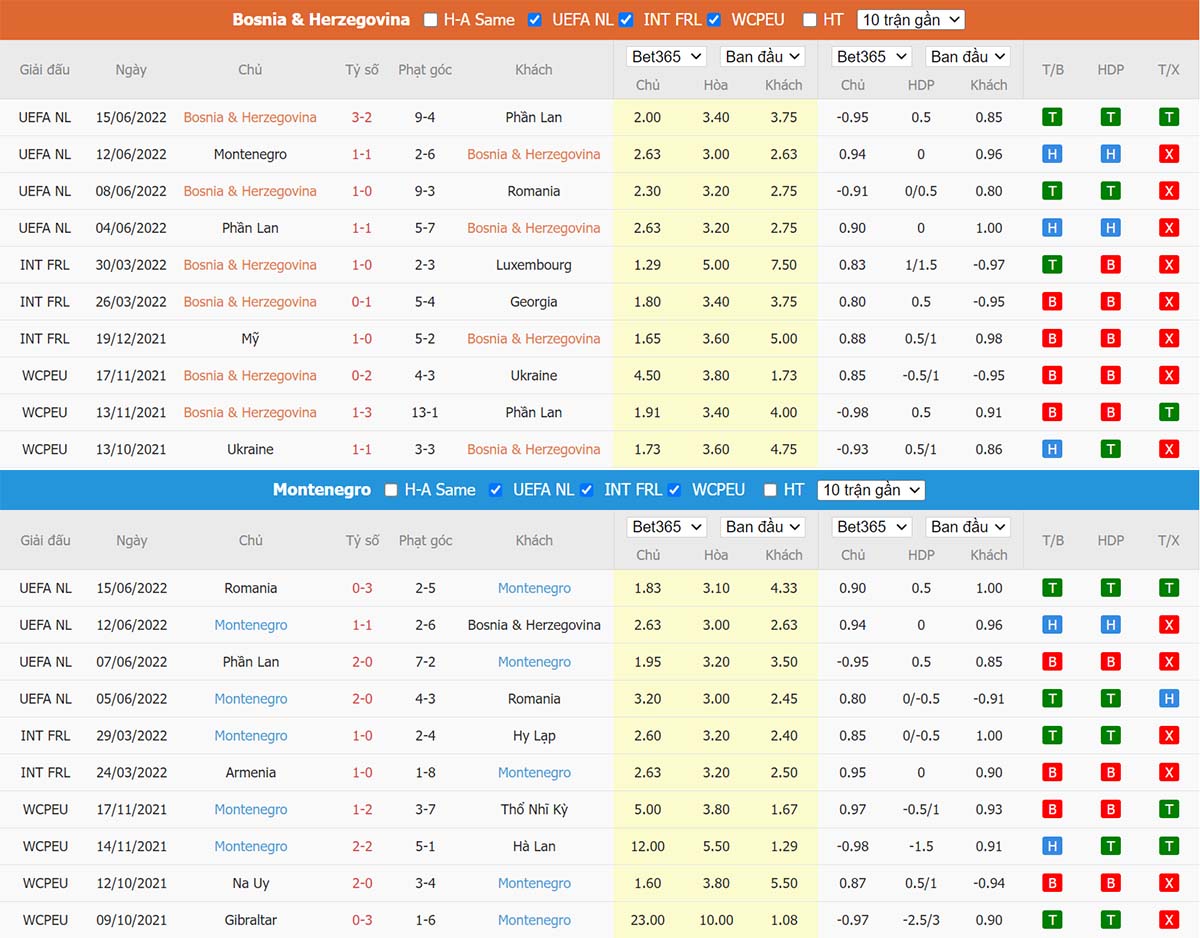Click Montenegro team link in Romania 0-3 row

click(534, 588)
